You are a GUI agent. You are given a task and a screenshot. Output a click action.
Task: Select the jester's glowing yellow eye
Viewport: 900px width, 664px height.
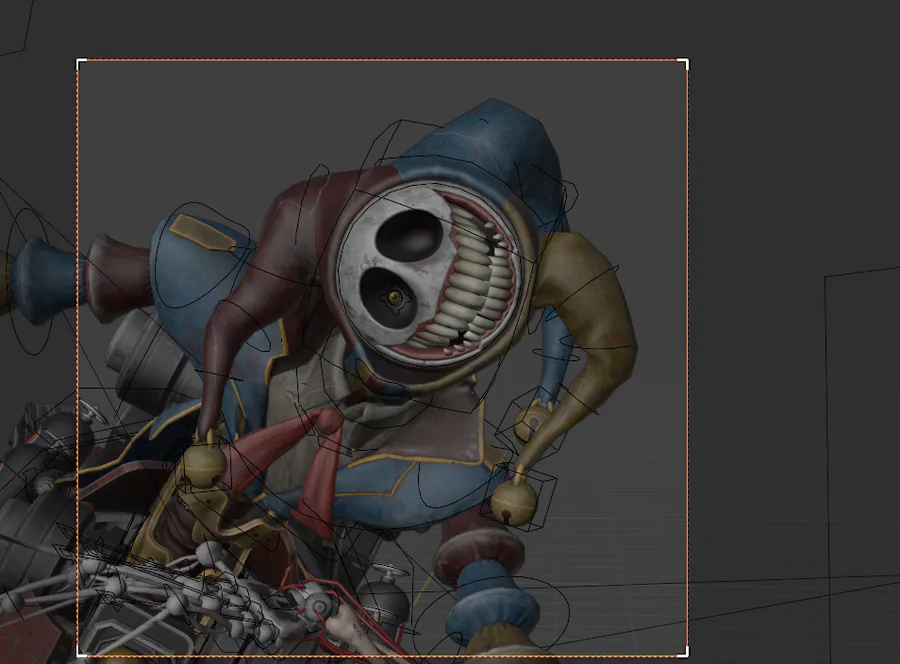click(x=394, y=297)
